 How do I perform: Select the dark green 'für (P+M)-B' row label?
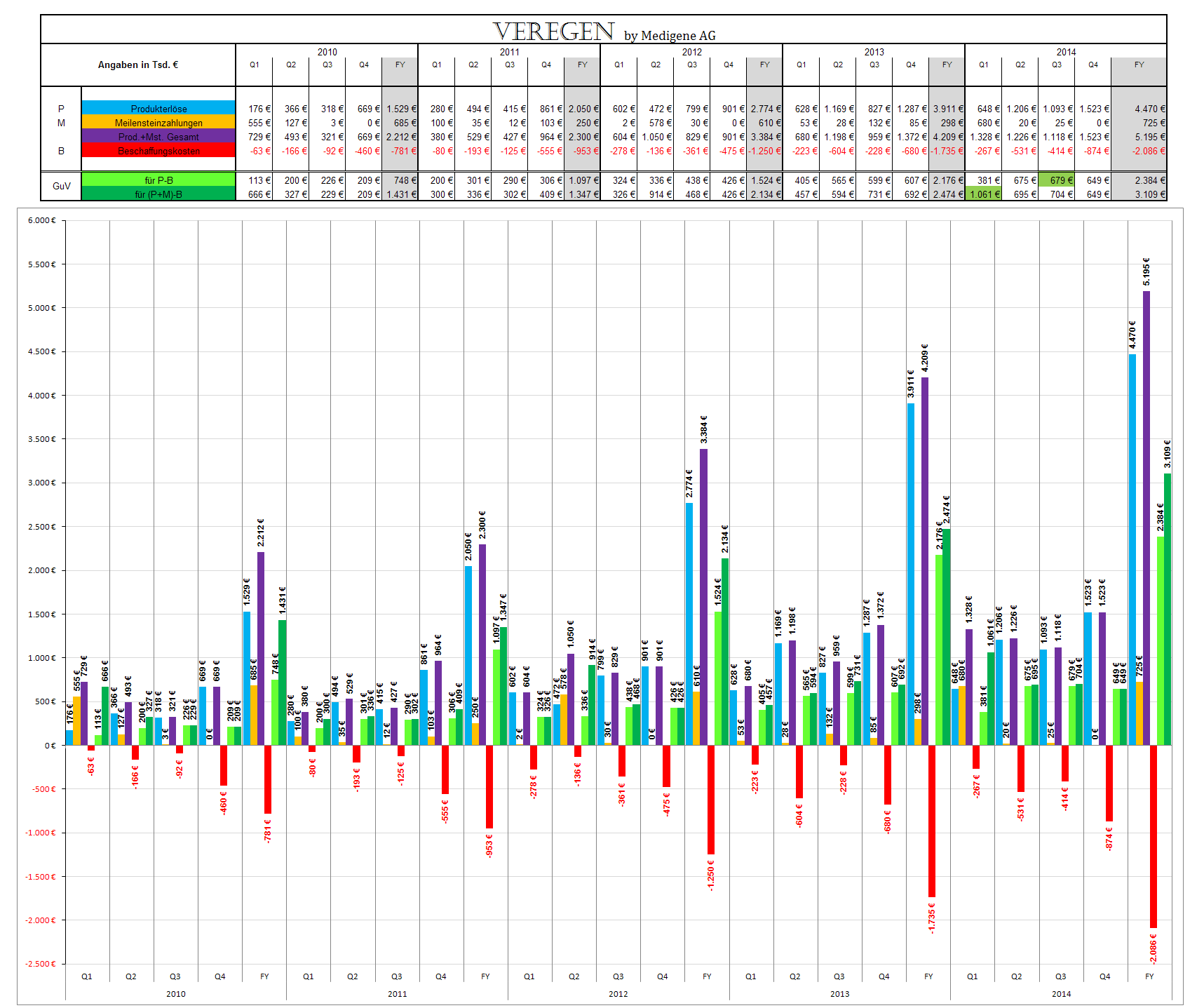[158, 194]
